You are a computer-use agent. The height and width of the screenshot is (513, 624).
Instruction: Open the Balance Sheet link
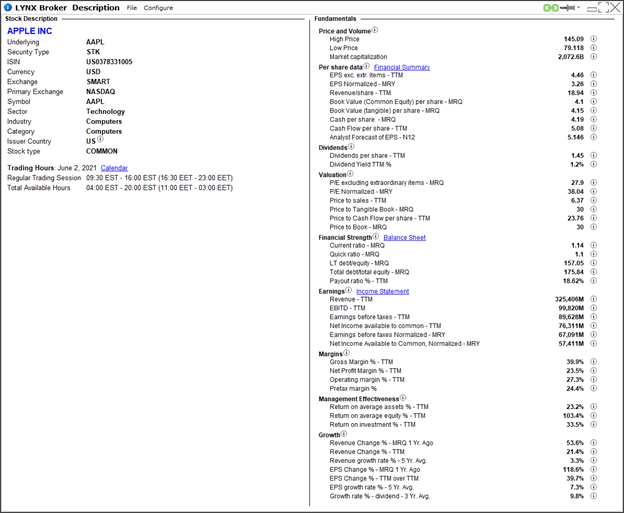pyautogui.click(x=404, y=238)
